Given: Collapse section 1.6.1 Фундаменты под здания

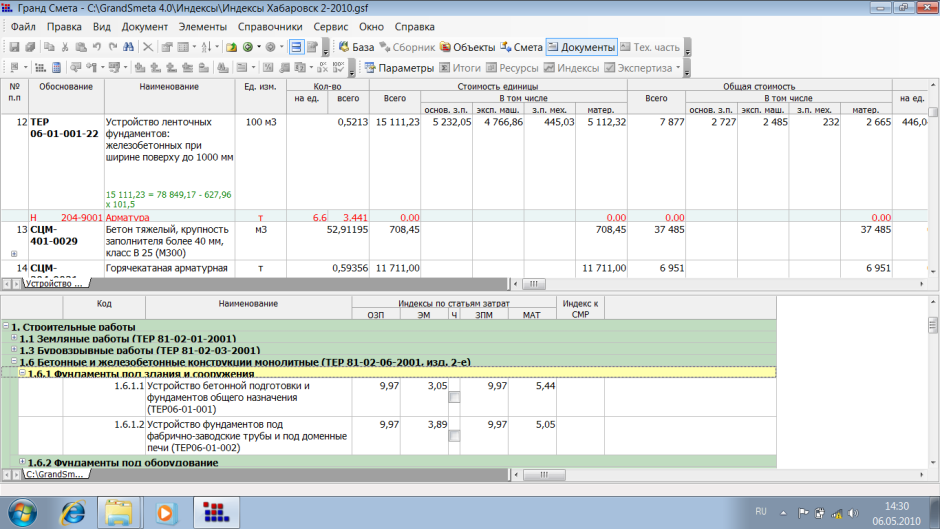Looking at the screenshot, I should pos(22,373).
